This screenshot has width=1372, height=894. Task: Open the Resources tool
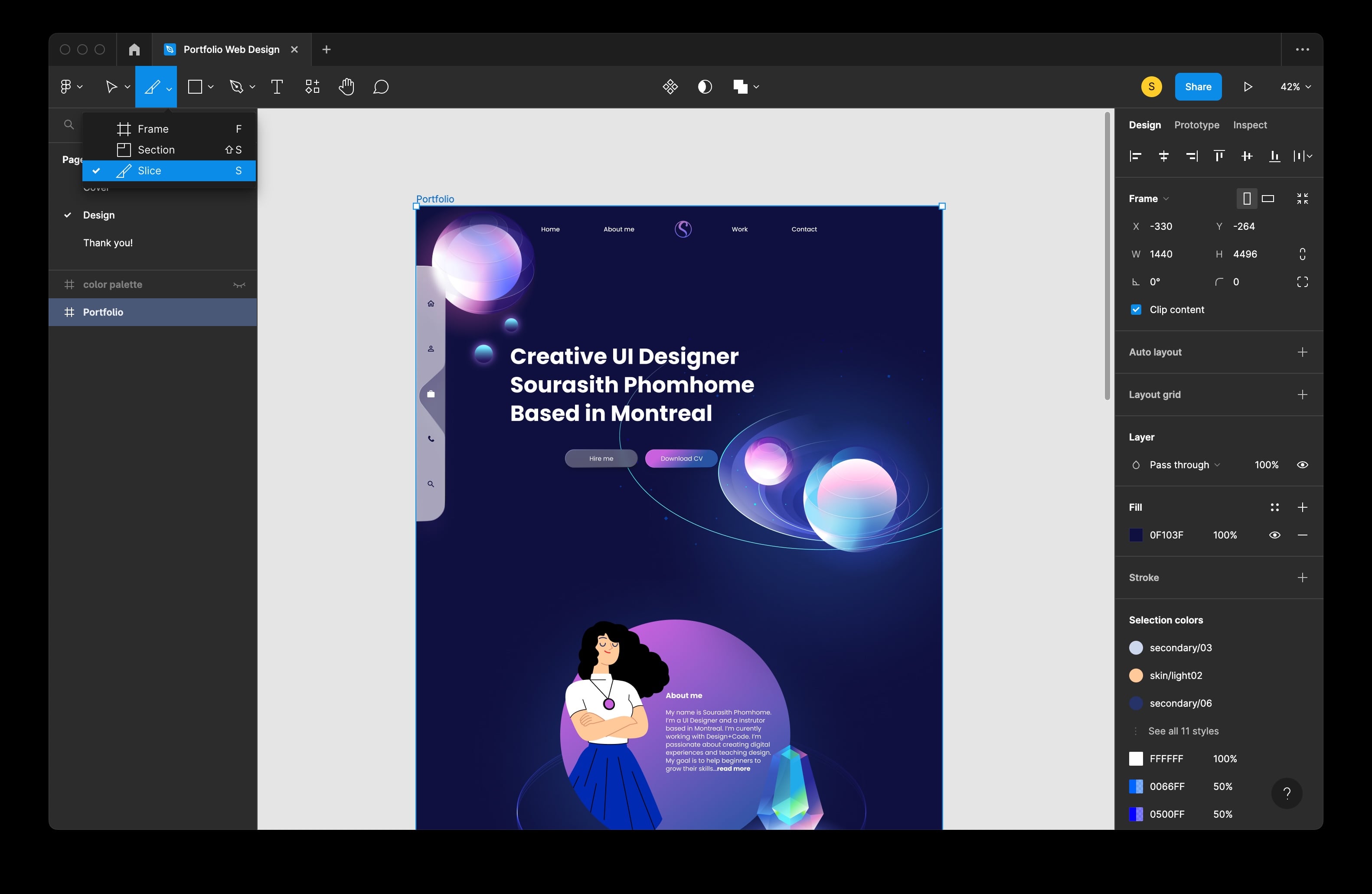coord(312,86)
